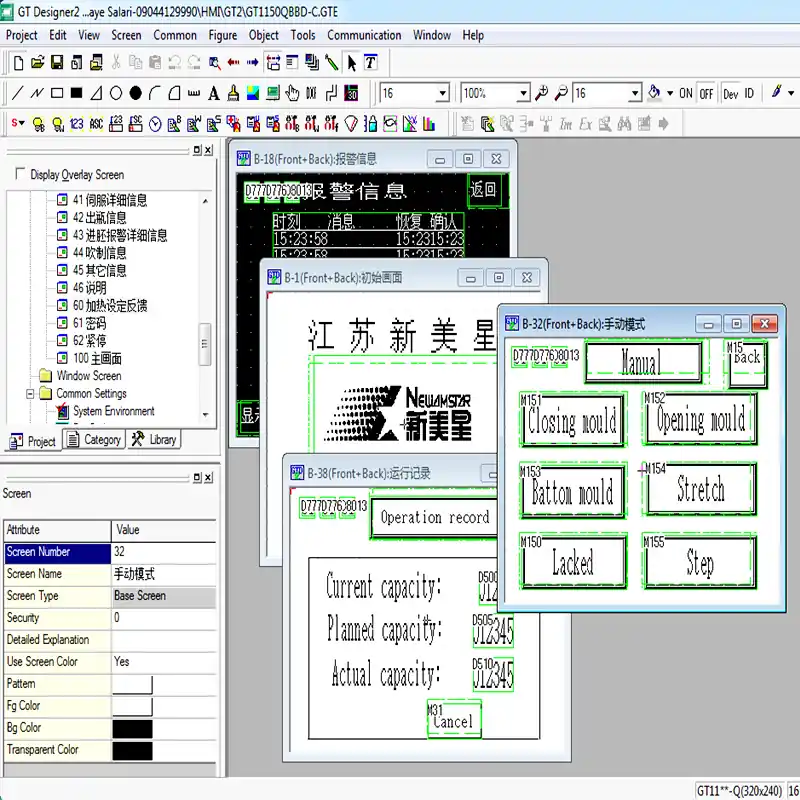The width and height of the screenshot is (800, 800).
Task: Collapse the Common Settings tree node
Action: (31, 394)
